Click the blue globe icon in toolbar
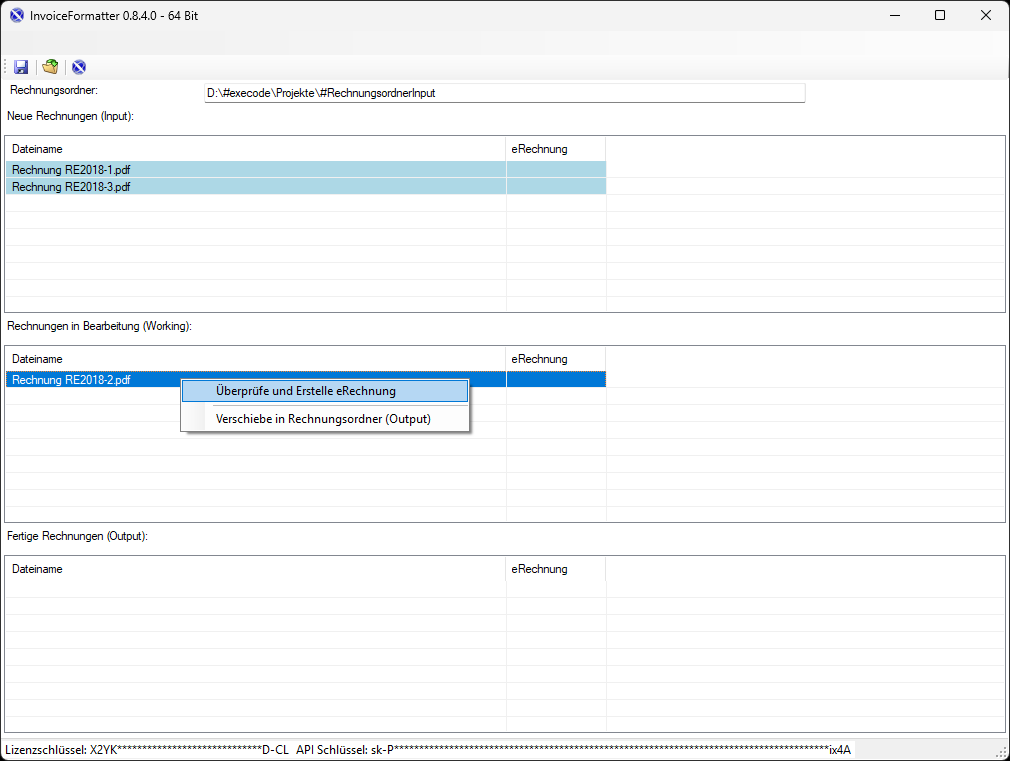The width and height of the screenshot is (1010, 761). 79,67
